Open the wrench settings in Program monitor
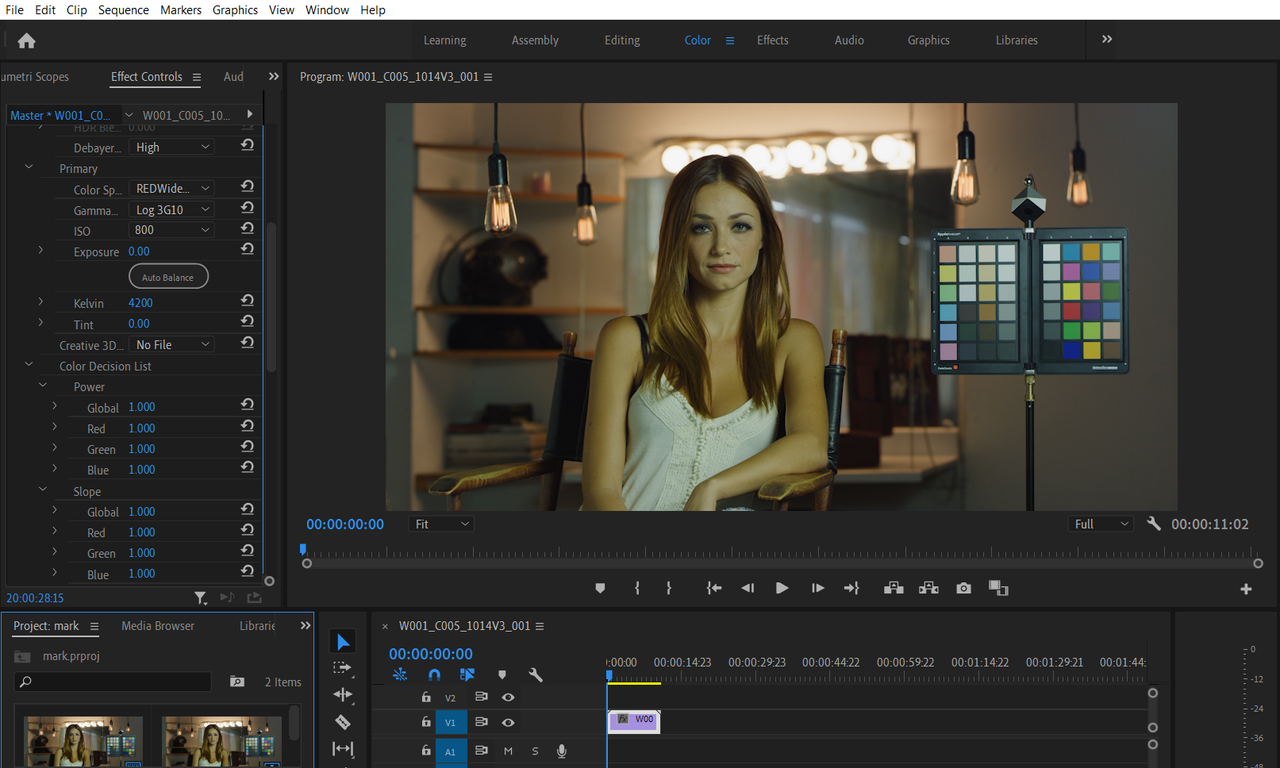1280x768 pixels. tap(1153, 524)
